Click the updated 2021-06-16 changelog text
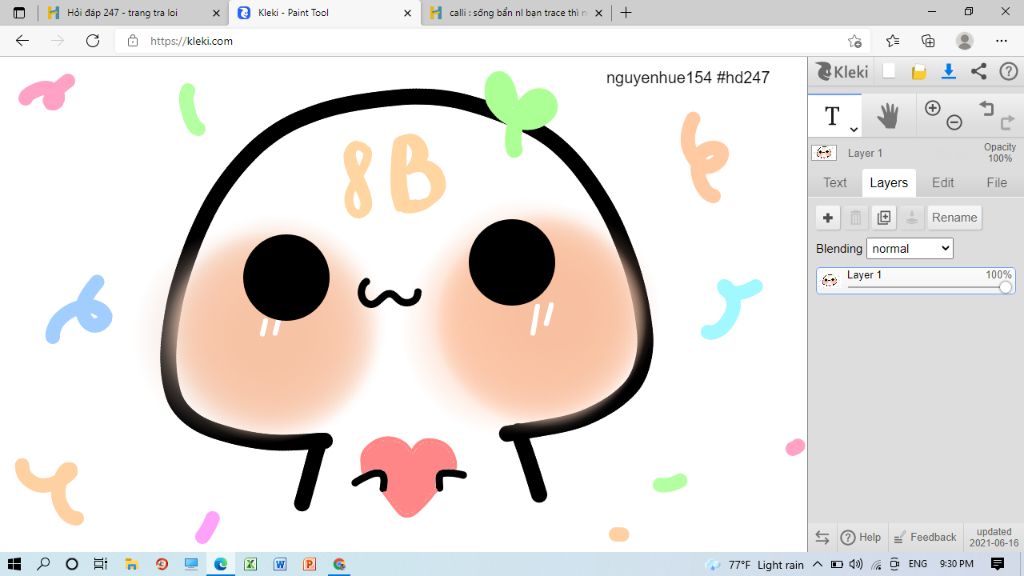 pyautogui.click(x=994, y=537)
